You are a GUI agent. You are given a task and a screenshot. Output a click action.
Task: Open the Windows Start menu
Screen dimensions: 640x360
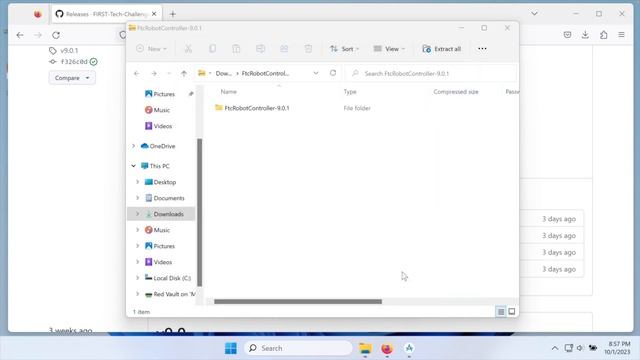[x=231, y=348]
